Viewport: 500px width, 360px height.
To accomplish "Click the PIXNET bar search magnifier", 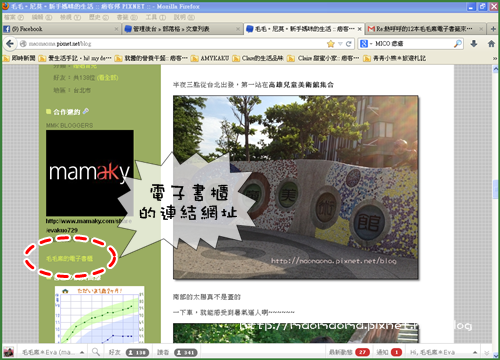I will [96, 352].
